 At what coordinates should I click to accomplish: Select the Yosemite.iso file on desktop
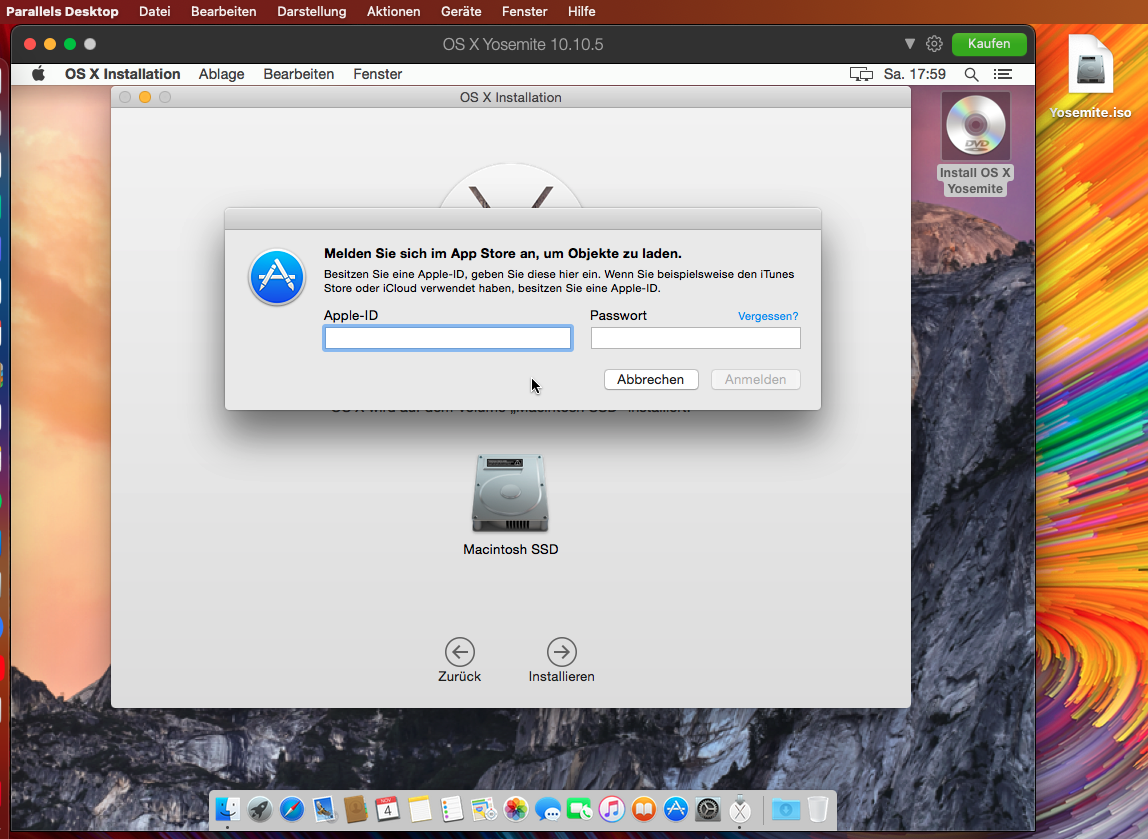[x=1090, y=64]
